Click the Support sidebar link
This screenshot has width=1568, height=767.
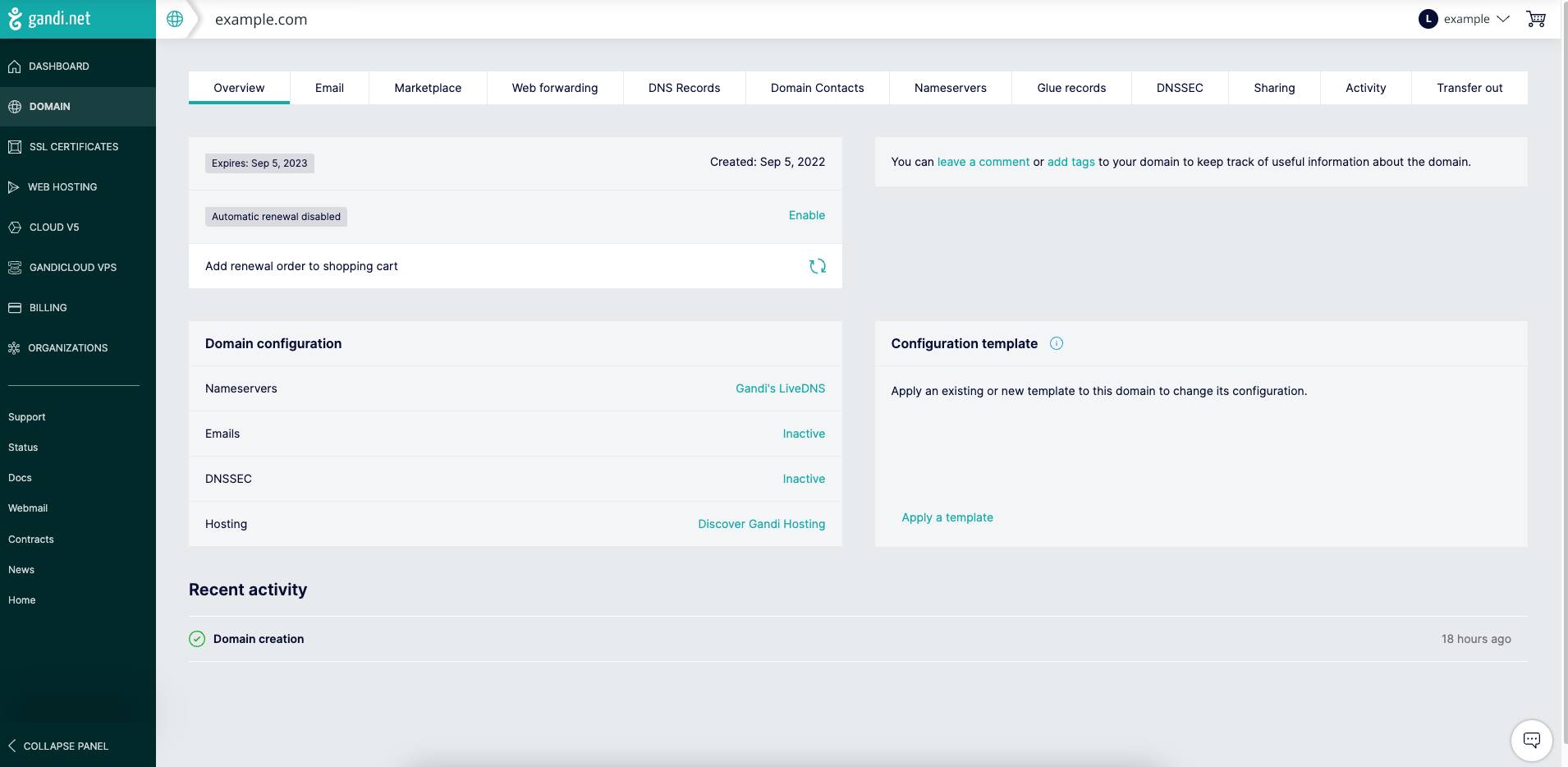(27, 417)
